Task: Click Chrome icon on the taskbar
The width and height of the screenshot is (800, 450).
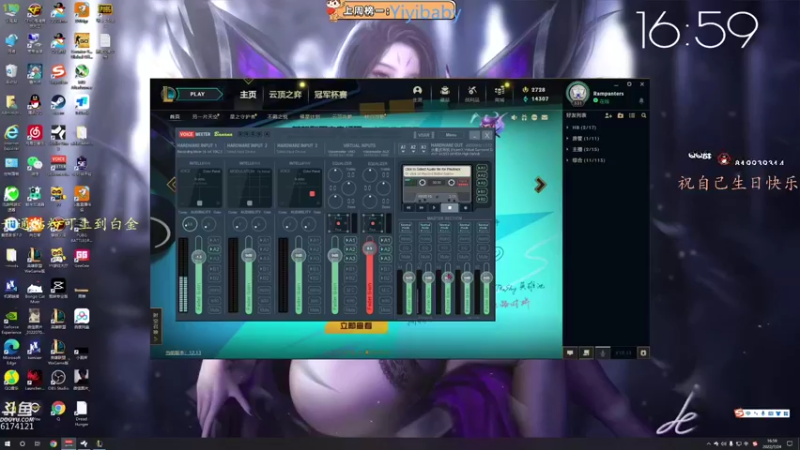Action: (x=53, y=444)
